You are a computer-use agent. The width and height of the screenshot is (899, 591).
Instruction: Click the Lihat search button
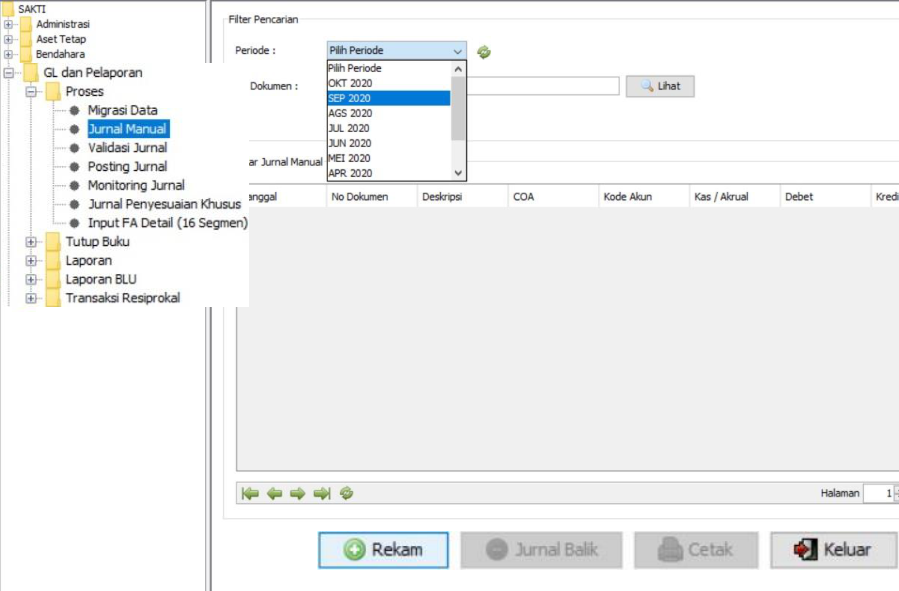[660, 87]
